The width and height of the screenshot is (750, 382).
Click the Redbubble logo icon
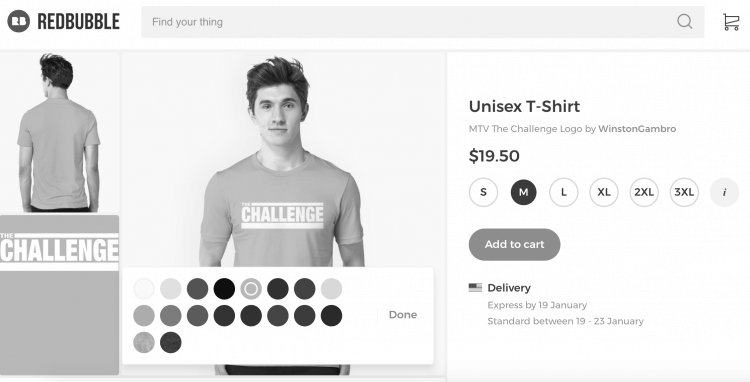click(x=19, y=21)
